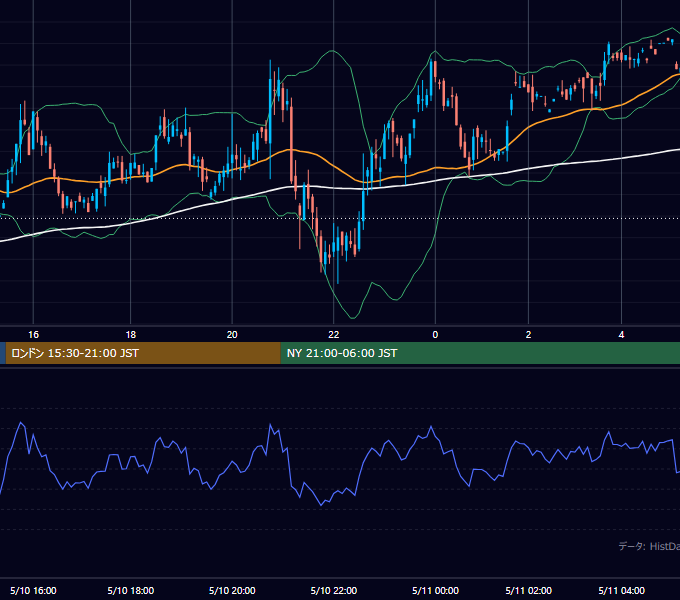
Task: Click the 4 hour axis label
Action: tap(621, 335)
